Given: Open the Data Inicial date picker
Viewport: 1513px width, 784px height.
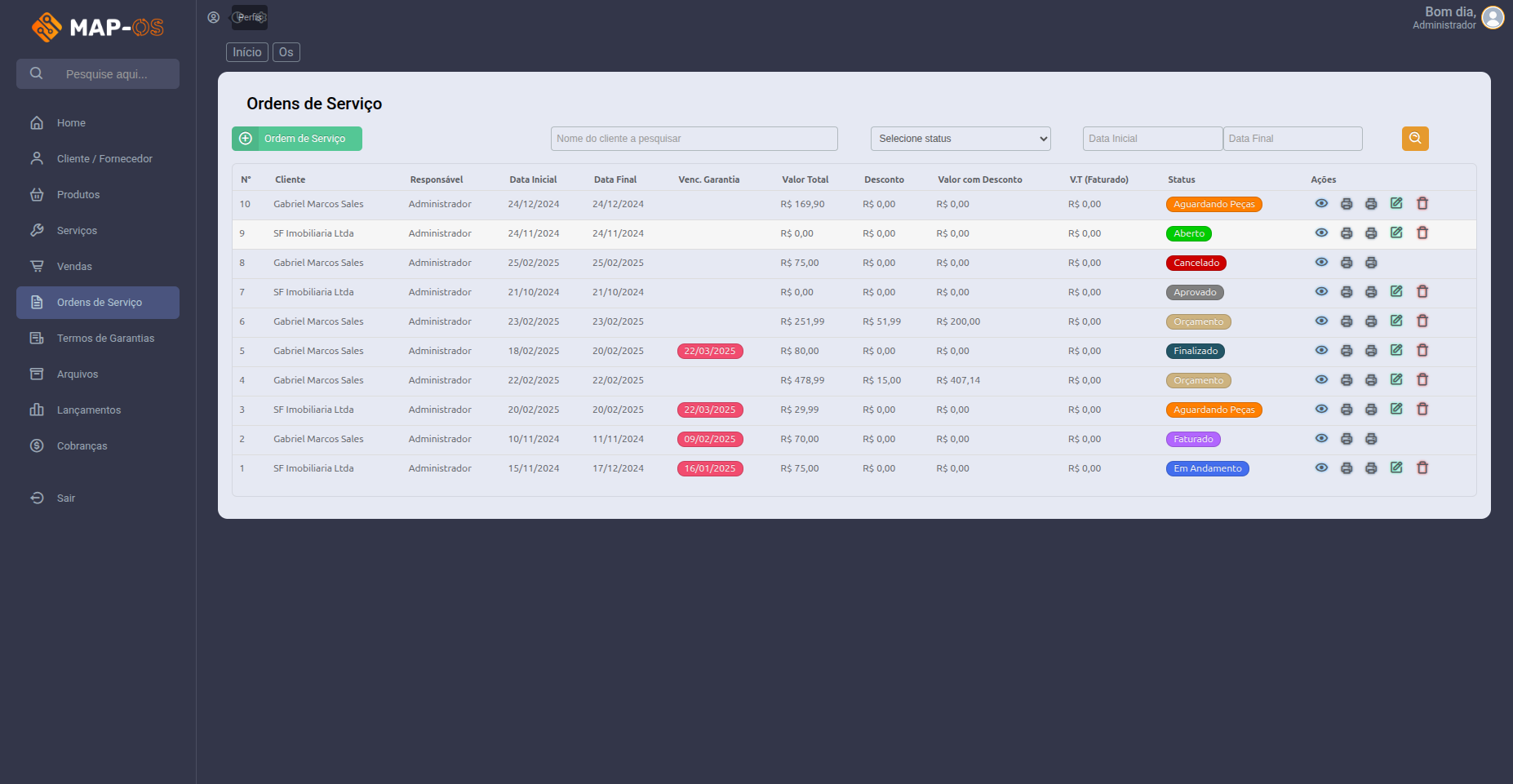Looking at the screenshot, I should tap(1152, 139).
